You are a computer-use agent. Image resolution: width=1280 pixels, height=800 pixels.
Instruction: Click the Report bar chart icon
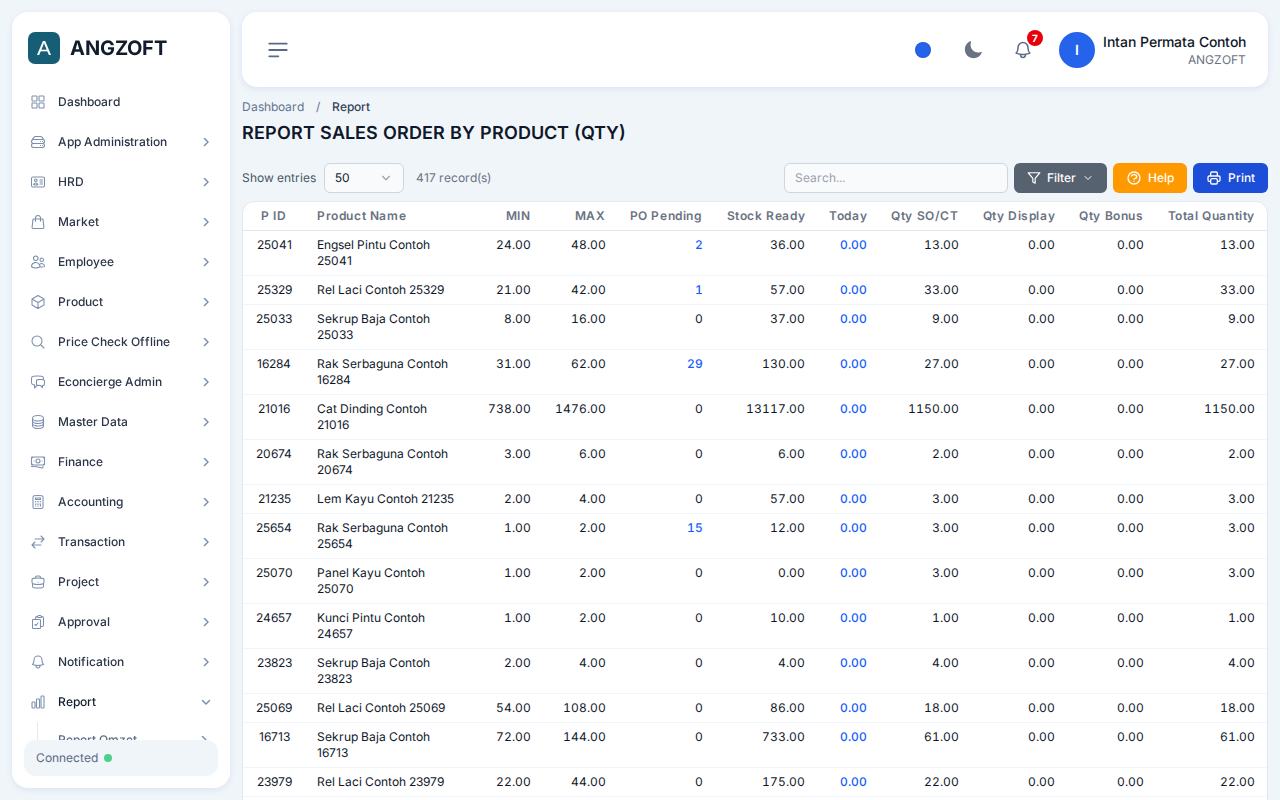pyautogui.click(x=38, y=702)
